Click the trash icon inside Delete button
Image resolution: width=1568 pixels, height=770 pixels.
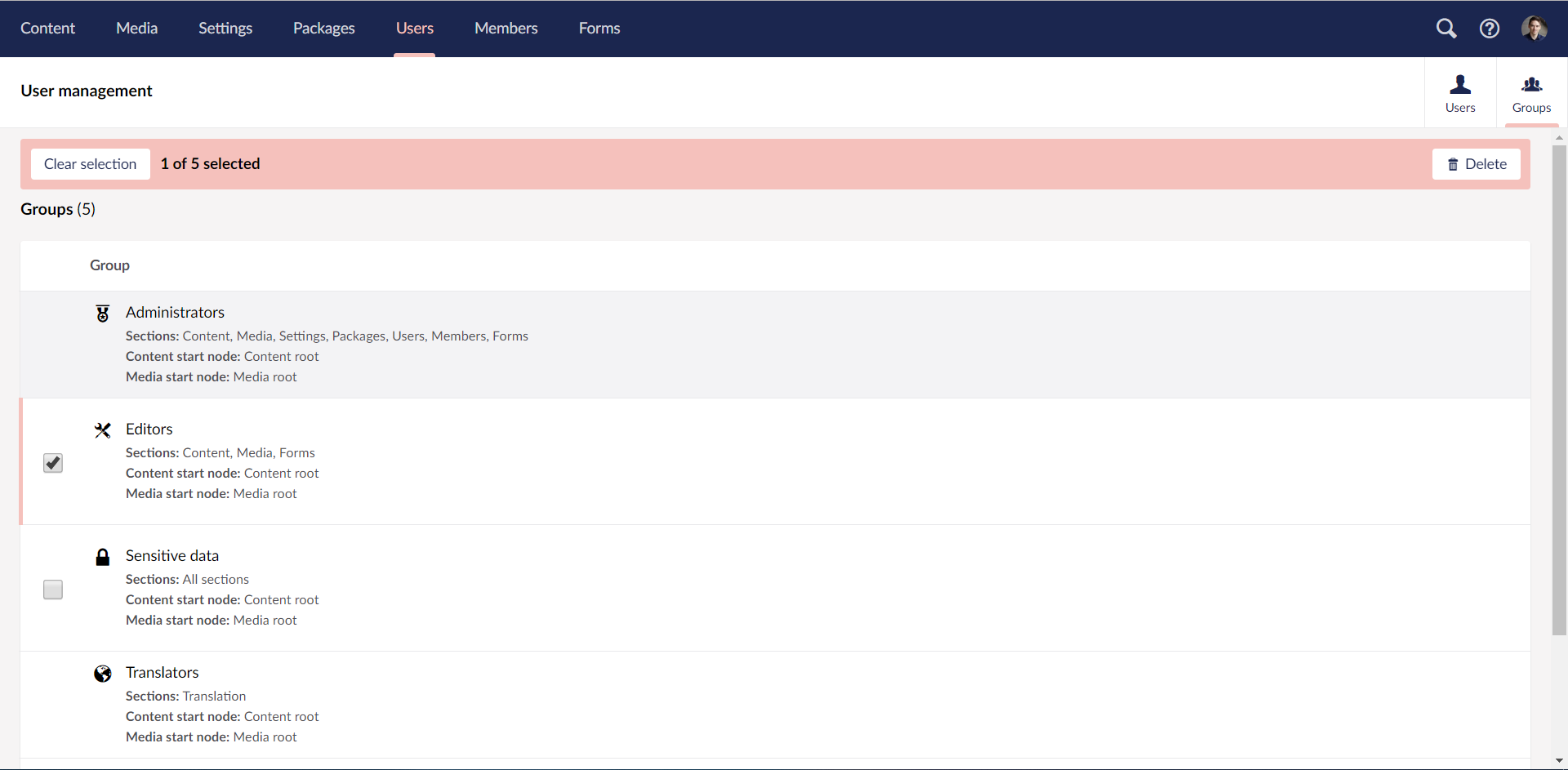pos(1454,164)
